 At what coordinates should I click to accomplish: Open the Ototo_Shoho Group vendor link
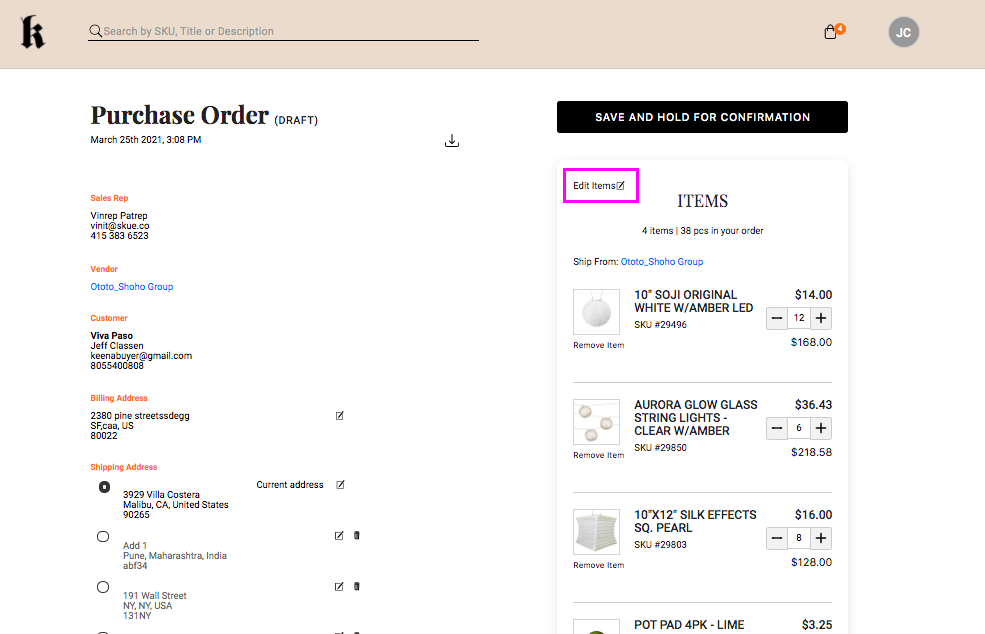(131, 286)
